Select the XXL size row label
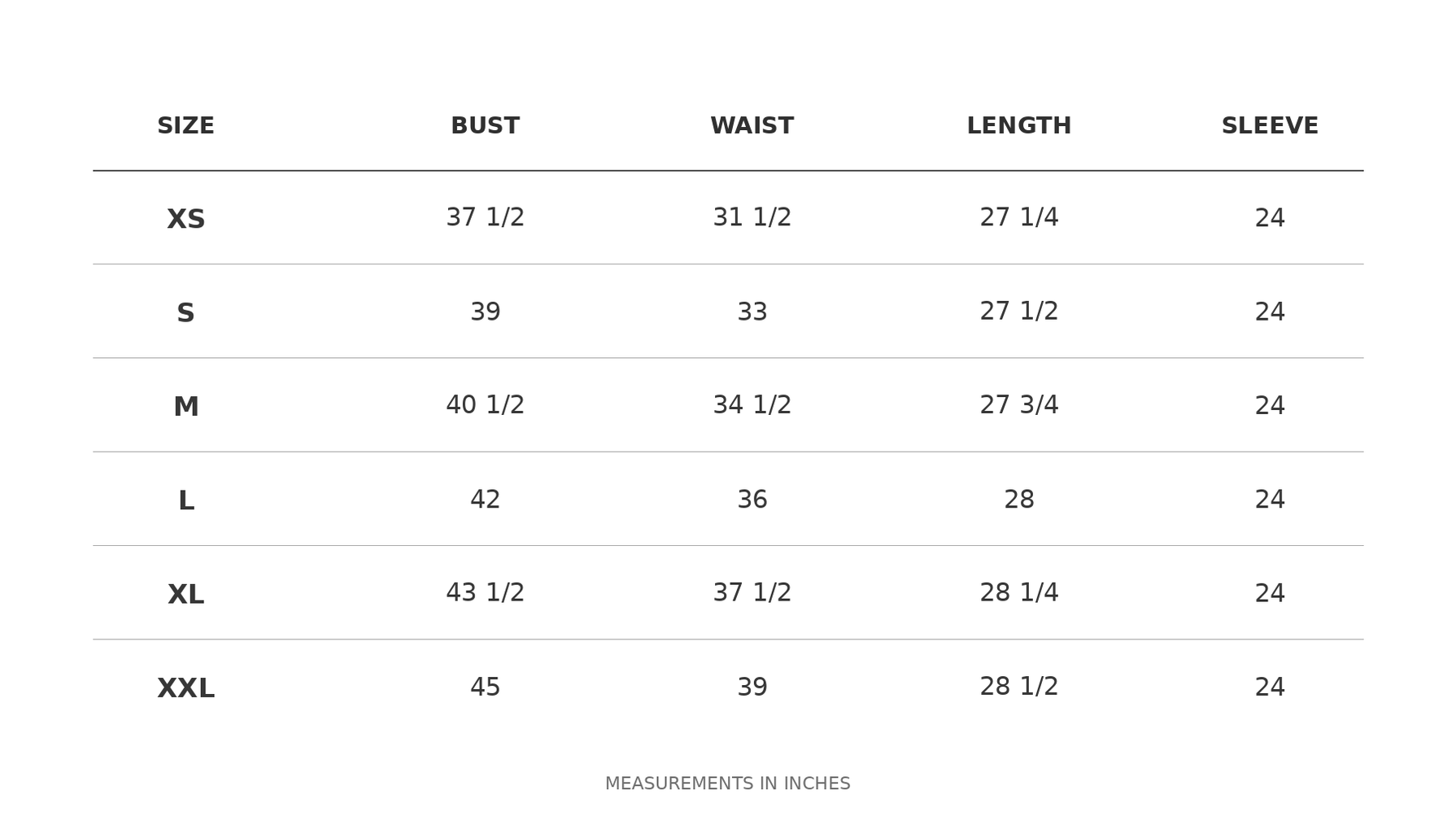 (x=185, y=688)
